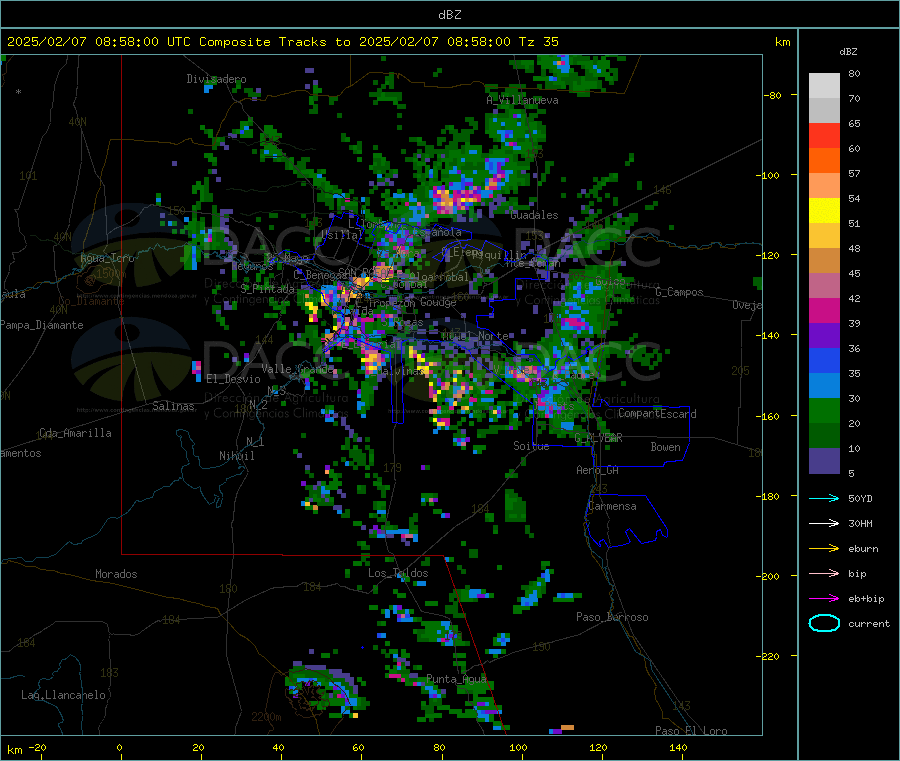Click the '-160' tick on the right axis
900x761 pixels.
769,416
